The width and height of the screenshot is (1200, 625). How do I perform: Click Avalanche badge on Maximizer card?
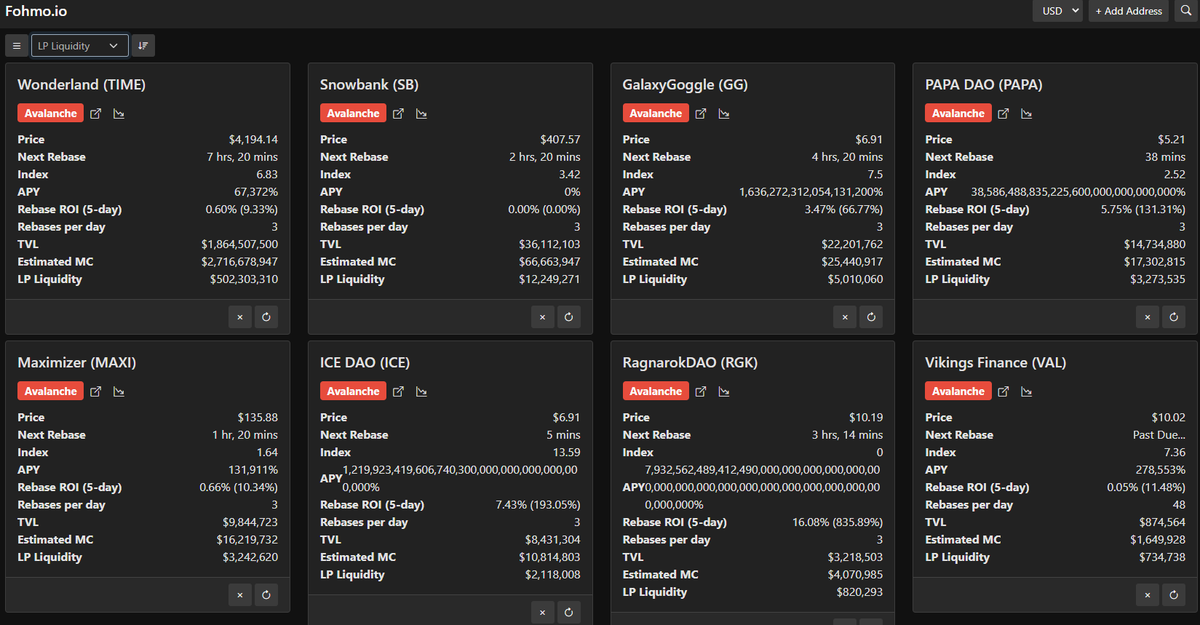pyautogui.click(x=50, y=392)
